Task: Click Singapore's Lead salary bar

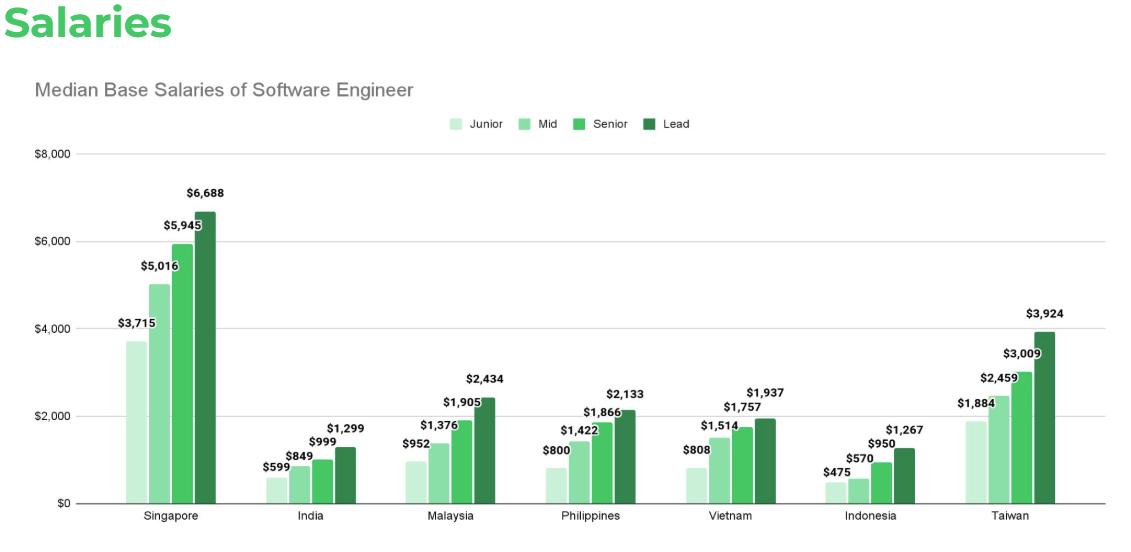Action: [x=205, y=357]
